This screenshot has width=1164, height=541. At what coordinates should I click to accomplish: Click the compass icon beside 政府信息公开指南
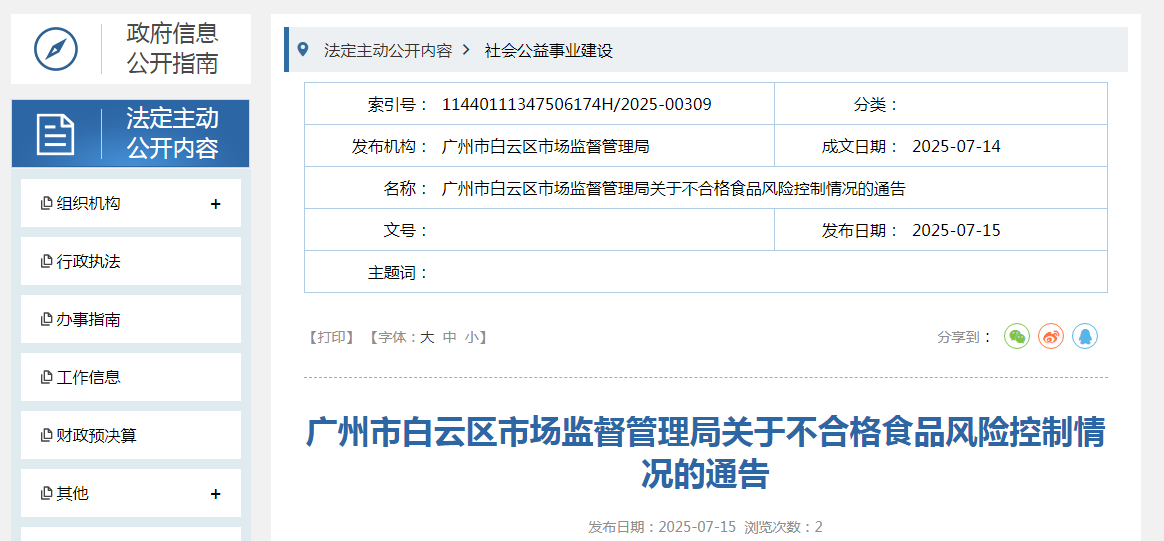56,49
